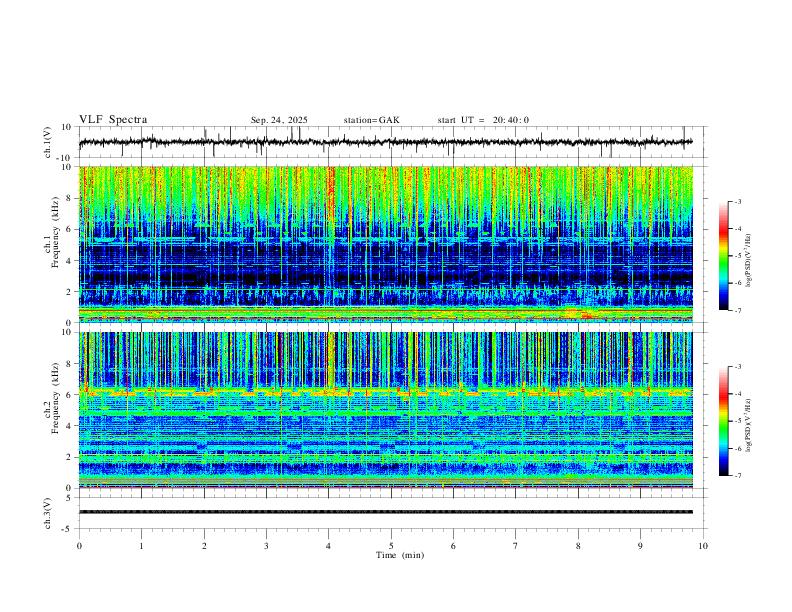792x612 pixels.
Task: Click the '-7' value below ch.2 colorbar
Action: click(x=737, y=475)
